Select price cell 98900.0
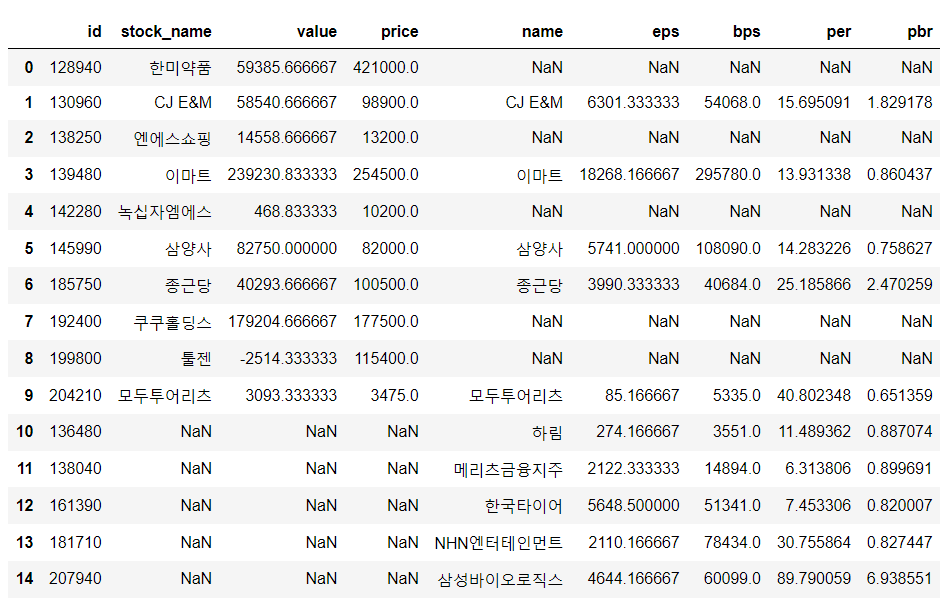The width and height of the screenshot is (943, 599). (390, 102)
